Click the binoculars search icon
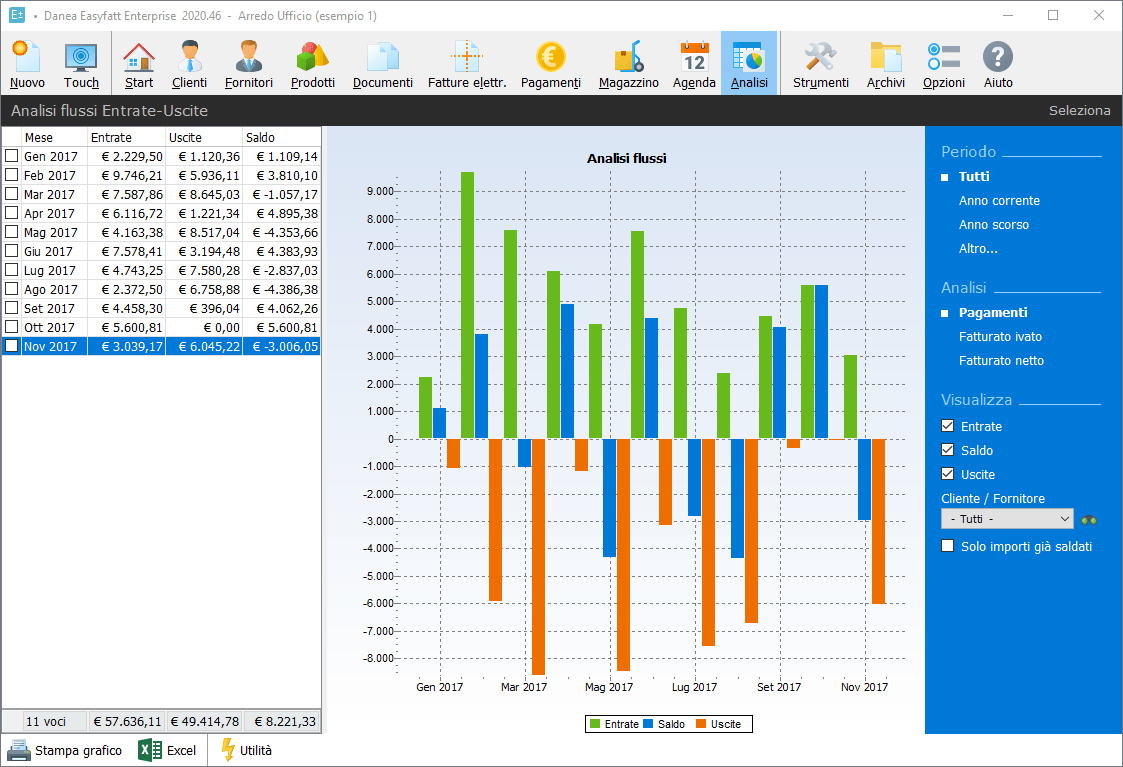This screenshot has height=767, width=1123. tap(1090, 520)
